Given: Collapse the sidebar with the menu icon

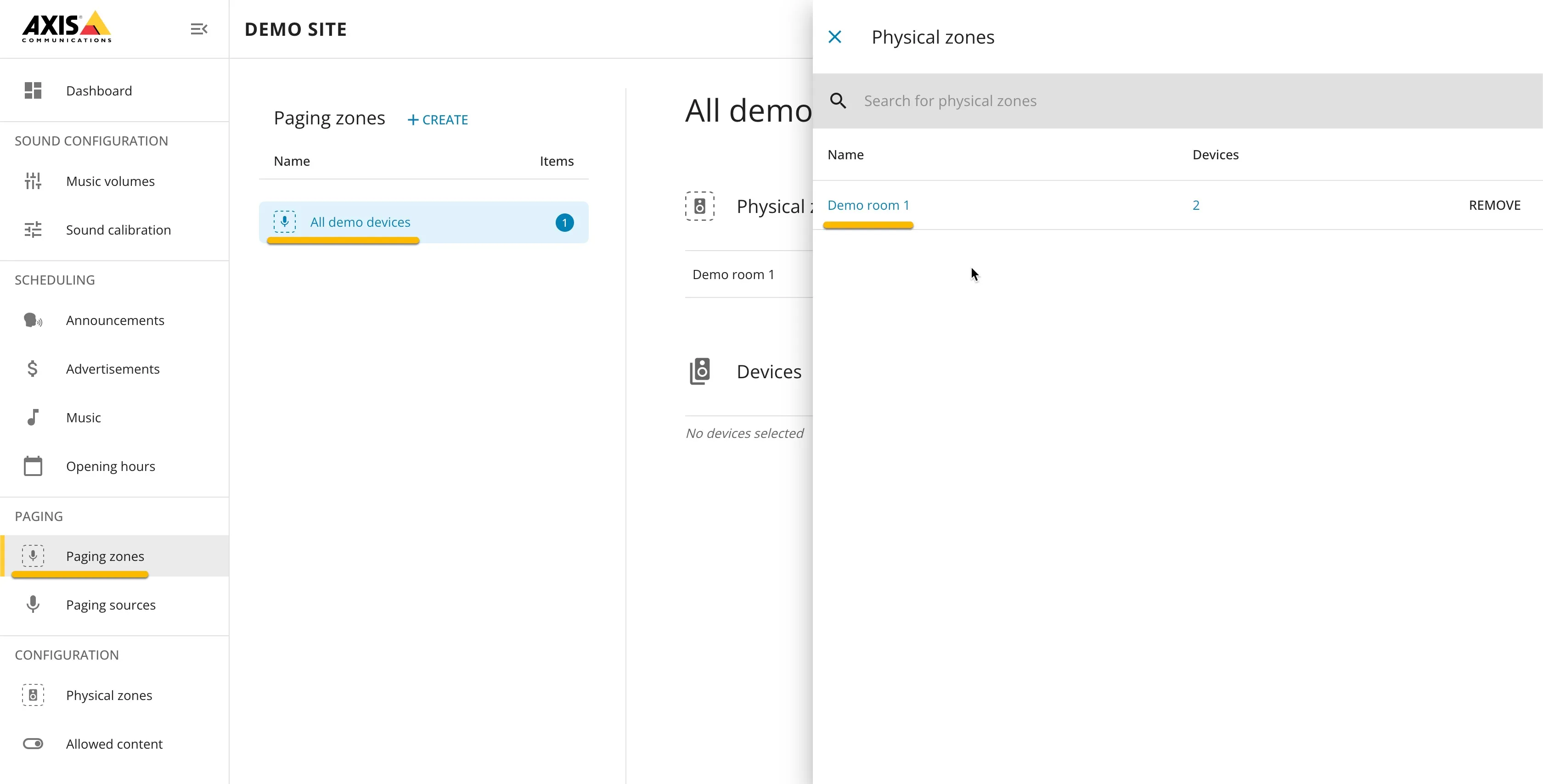Looking at the screenshot, I should 199,29.
